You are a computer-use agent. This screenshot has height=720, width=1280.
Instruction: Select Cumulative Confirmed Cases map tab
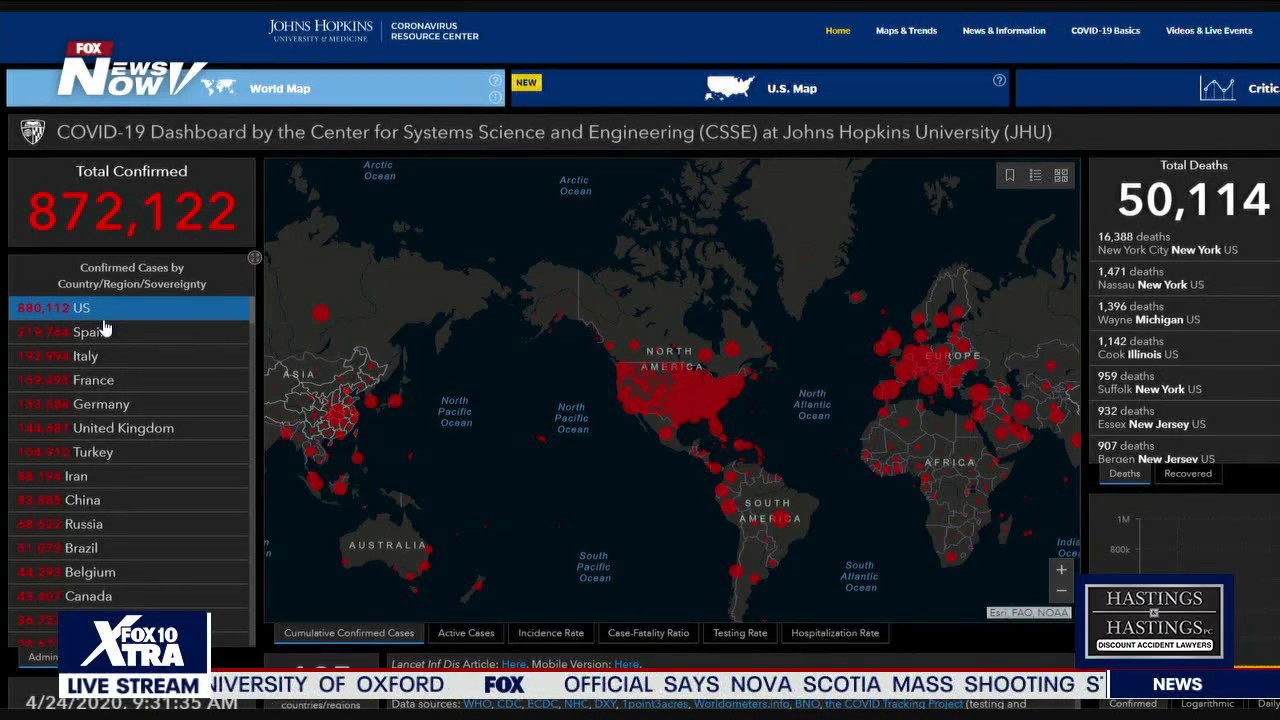click(349, 633)
